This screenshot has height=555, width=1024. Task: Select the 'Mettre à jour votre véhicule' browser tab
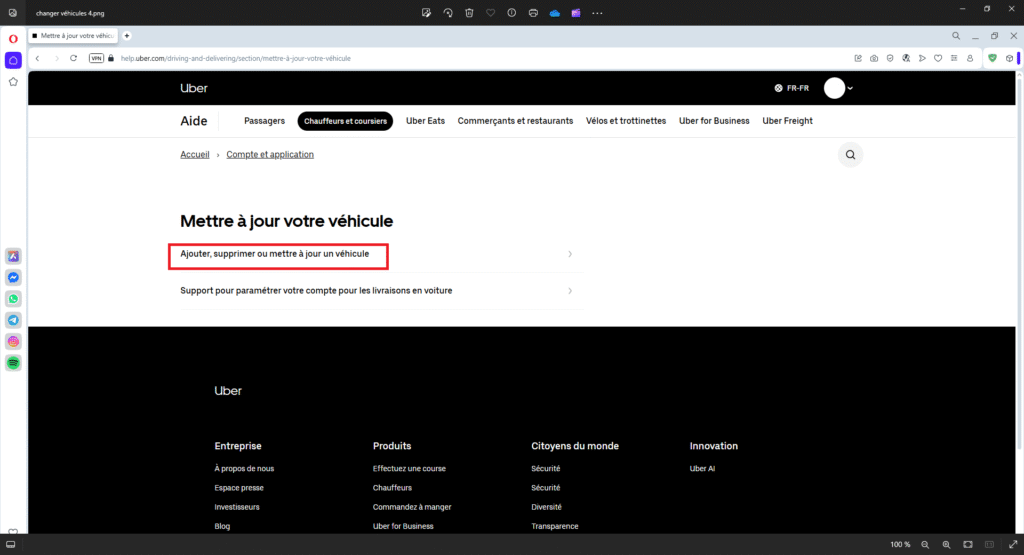(x=73, y=36)
